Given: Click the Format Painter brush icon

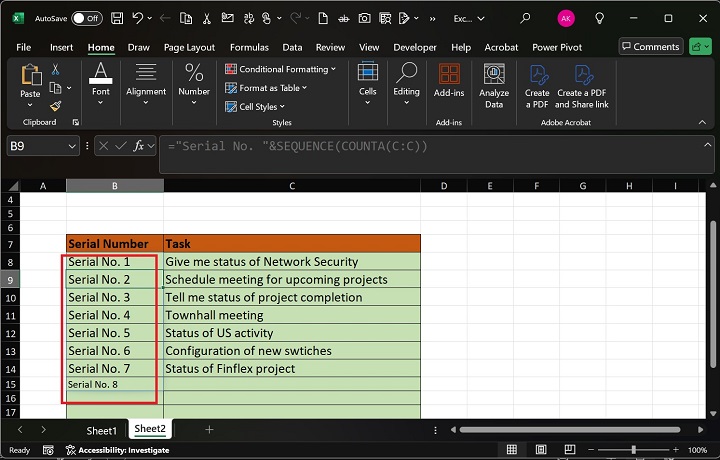Looking at the screenshot, I should click(x=56, y=106).
